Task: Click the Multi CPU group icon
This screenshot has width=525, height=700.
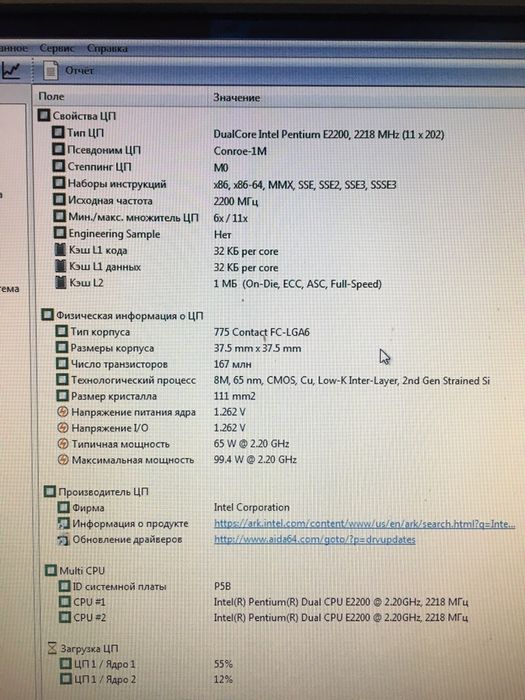Action: [x=50, y=571]
